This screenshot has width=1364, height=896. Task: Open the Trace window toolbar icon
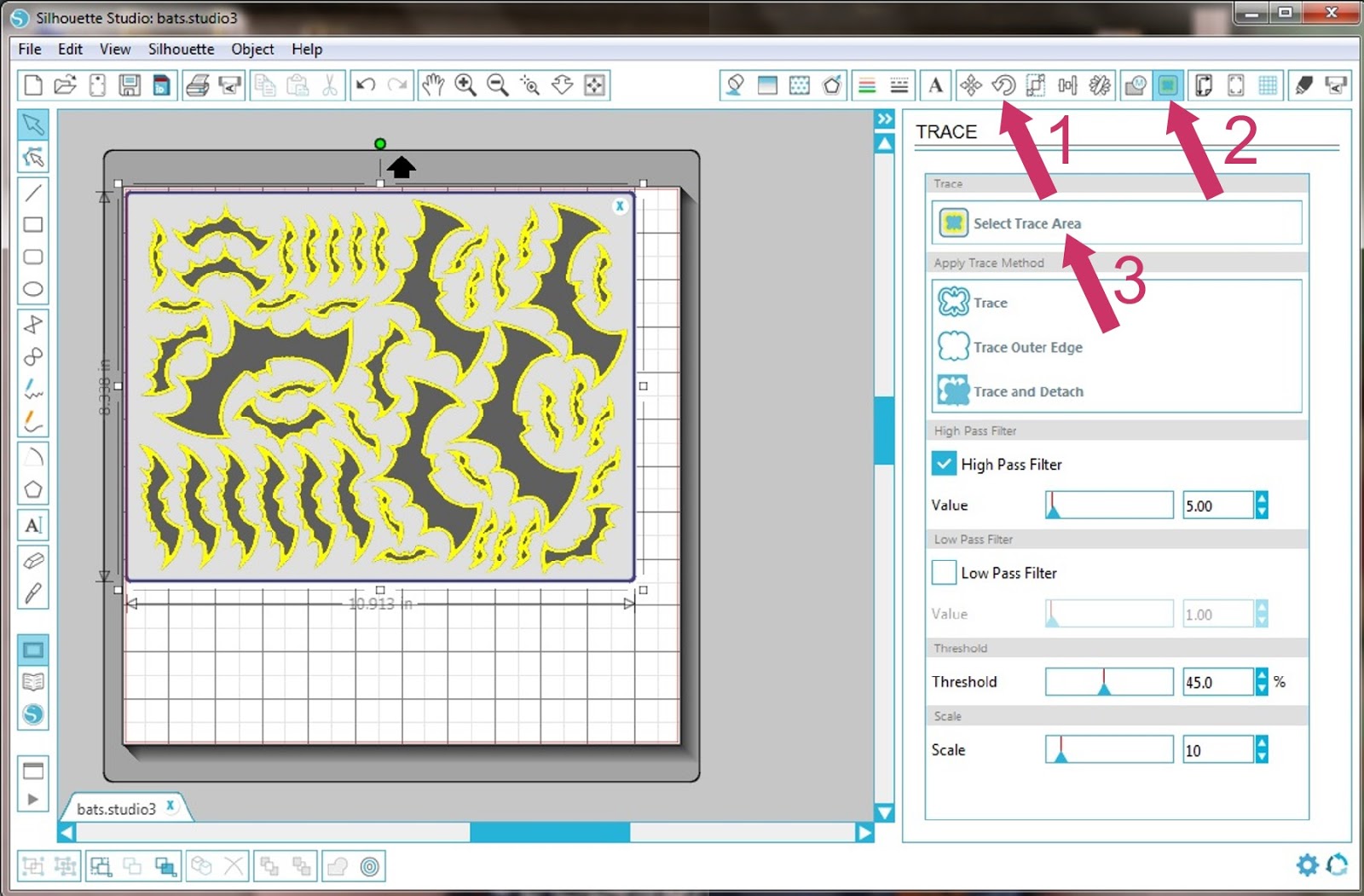[x=1168, y=85]
